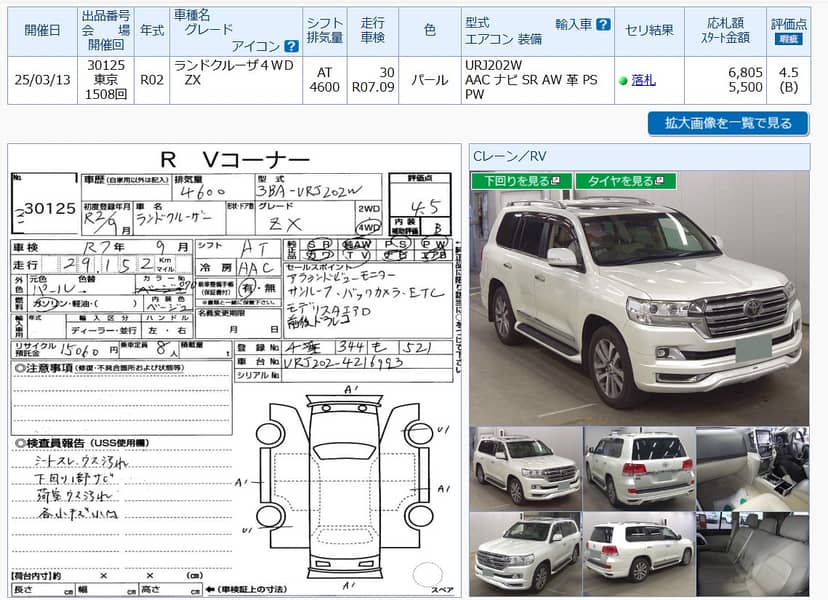This screenshot has width=828, height=600.
Task: Click the external-link icon on 下回りを見る
Action: tap(555, 181)
